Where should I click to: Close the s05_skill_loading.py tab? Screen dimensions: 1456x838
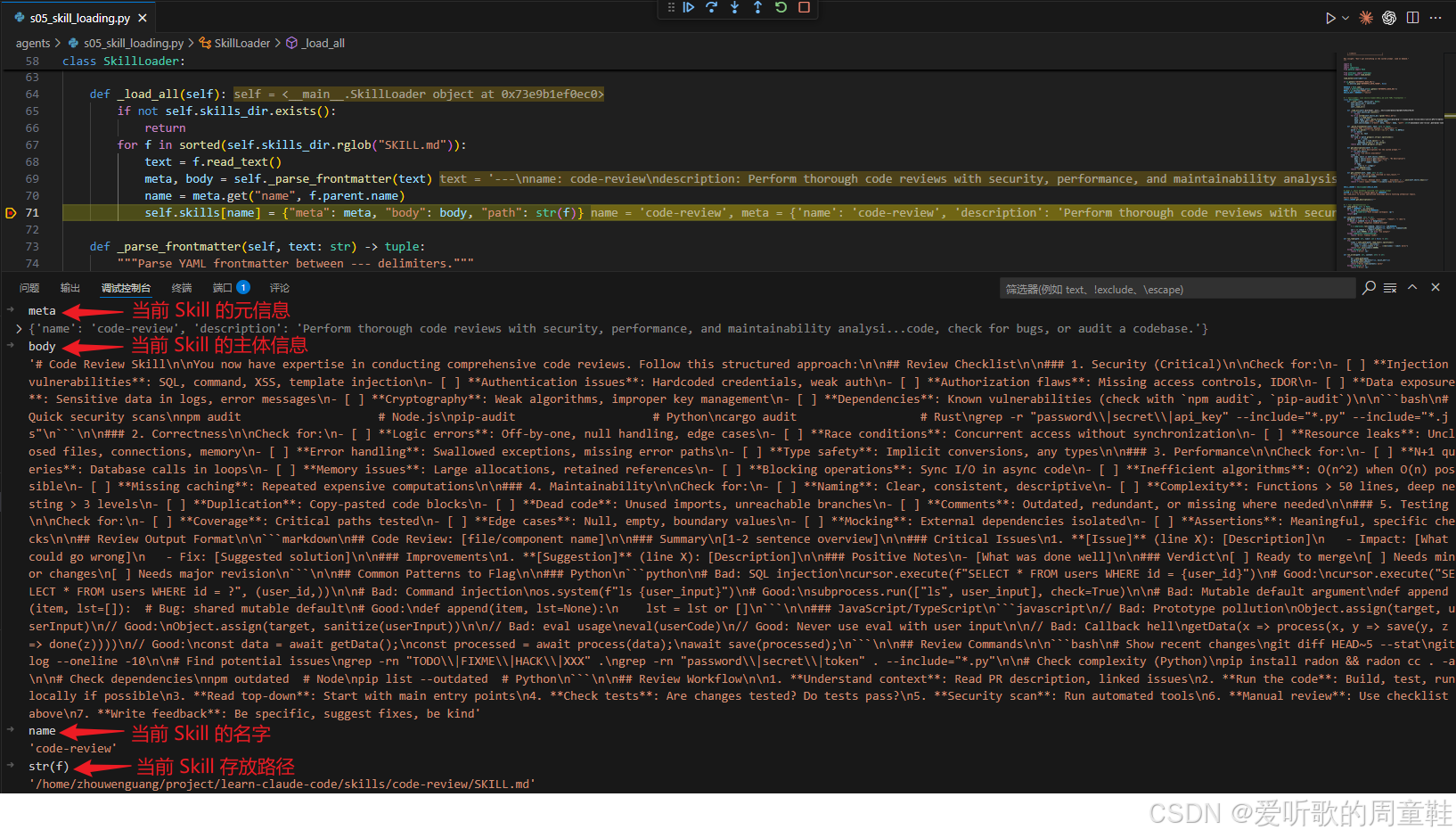[143, 18]
